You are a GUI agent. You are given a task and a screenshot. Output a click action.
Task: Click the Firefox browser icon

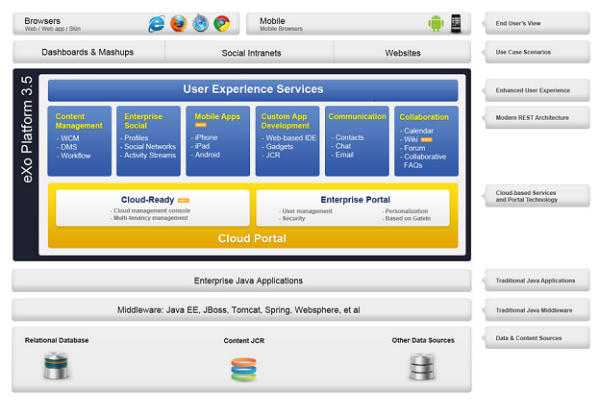tap(178, 24)
